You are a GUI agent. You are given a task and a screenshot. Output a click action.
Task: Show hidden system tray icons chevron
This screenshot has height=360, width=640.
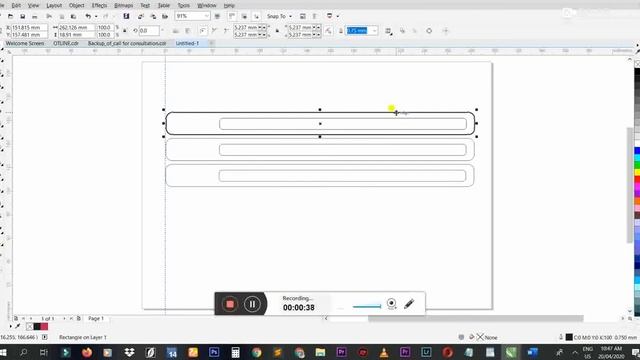tap(575, 352)
